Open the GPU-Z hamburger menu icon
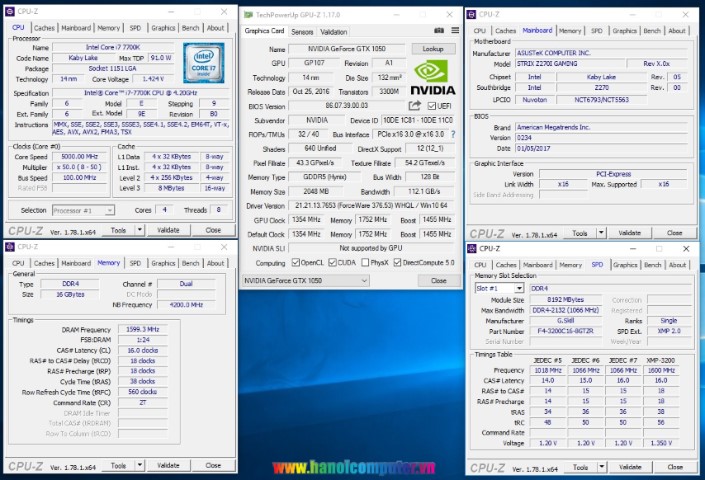This screenshot has height=480, width=705. (x=455, y=31)
